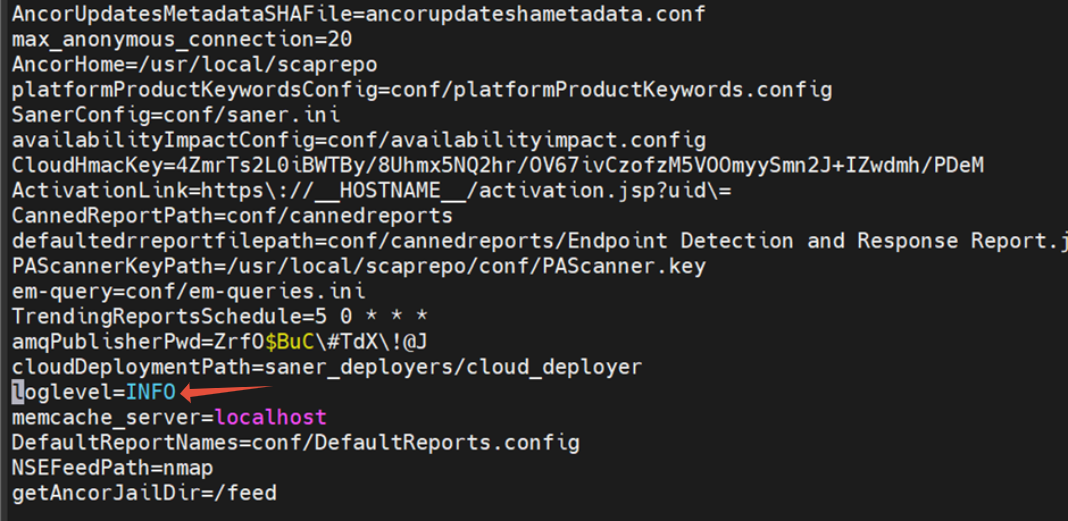Viewport: 1068px width, 521px height.
Task: Click the DefaultReportNames=conf/DefaultReports.config line
Action: click(x=296, y=443)
